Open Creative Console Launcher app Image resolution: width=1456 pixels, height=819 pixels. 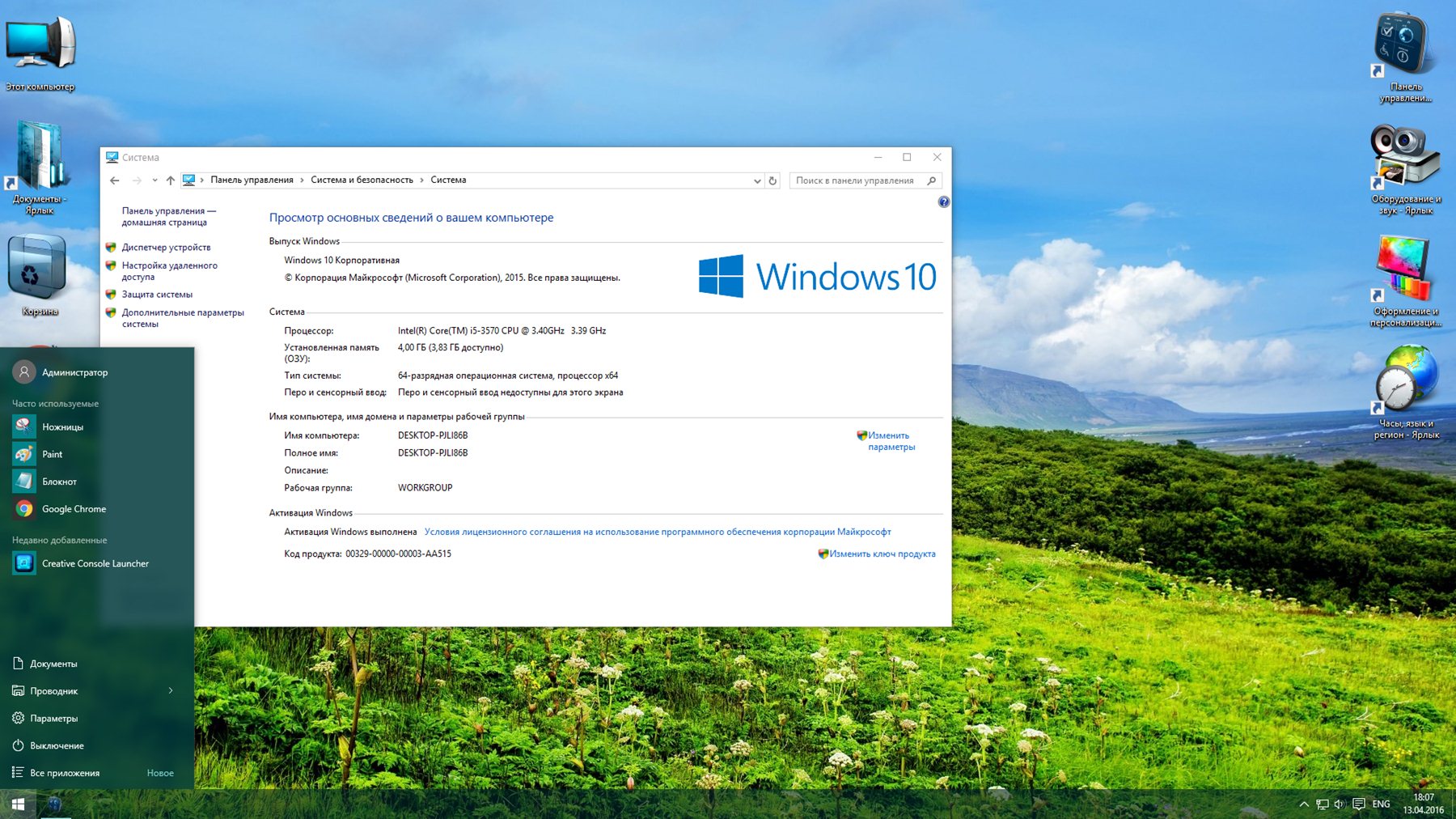[x=95, y=563]
